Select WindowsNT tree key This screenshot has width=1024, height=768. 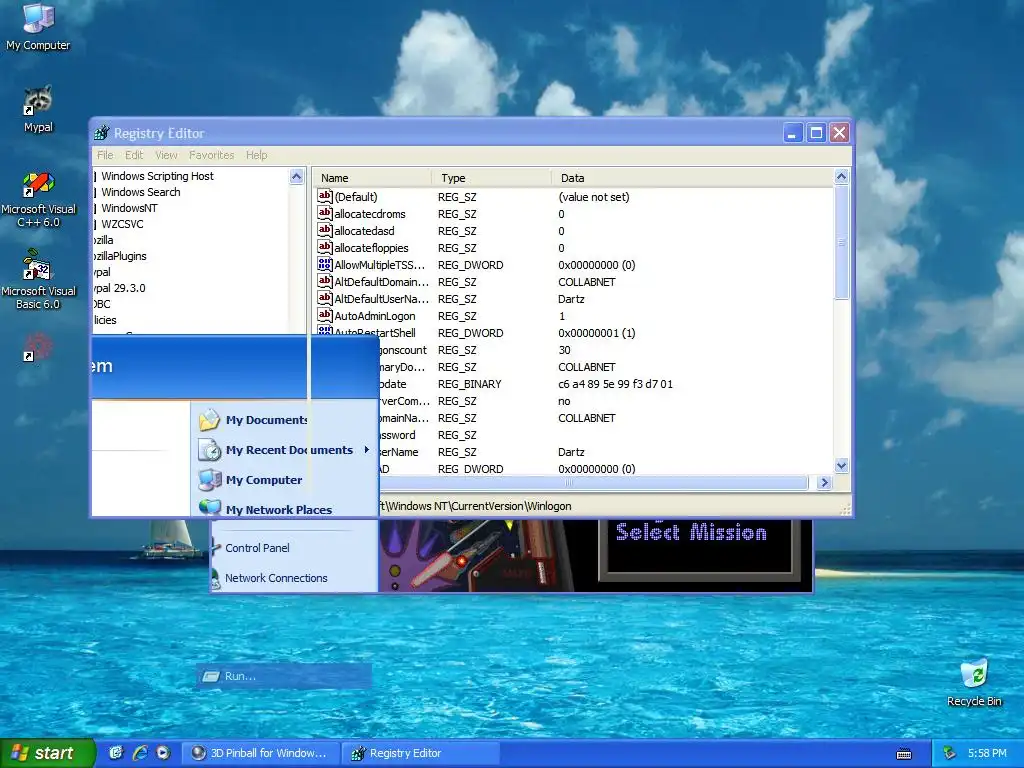[129, 208]
